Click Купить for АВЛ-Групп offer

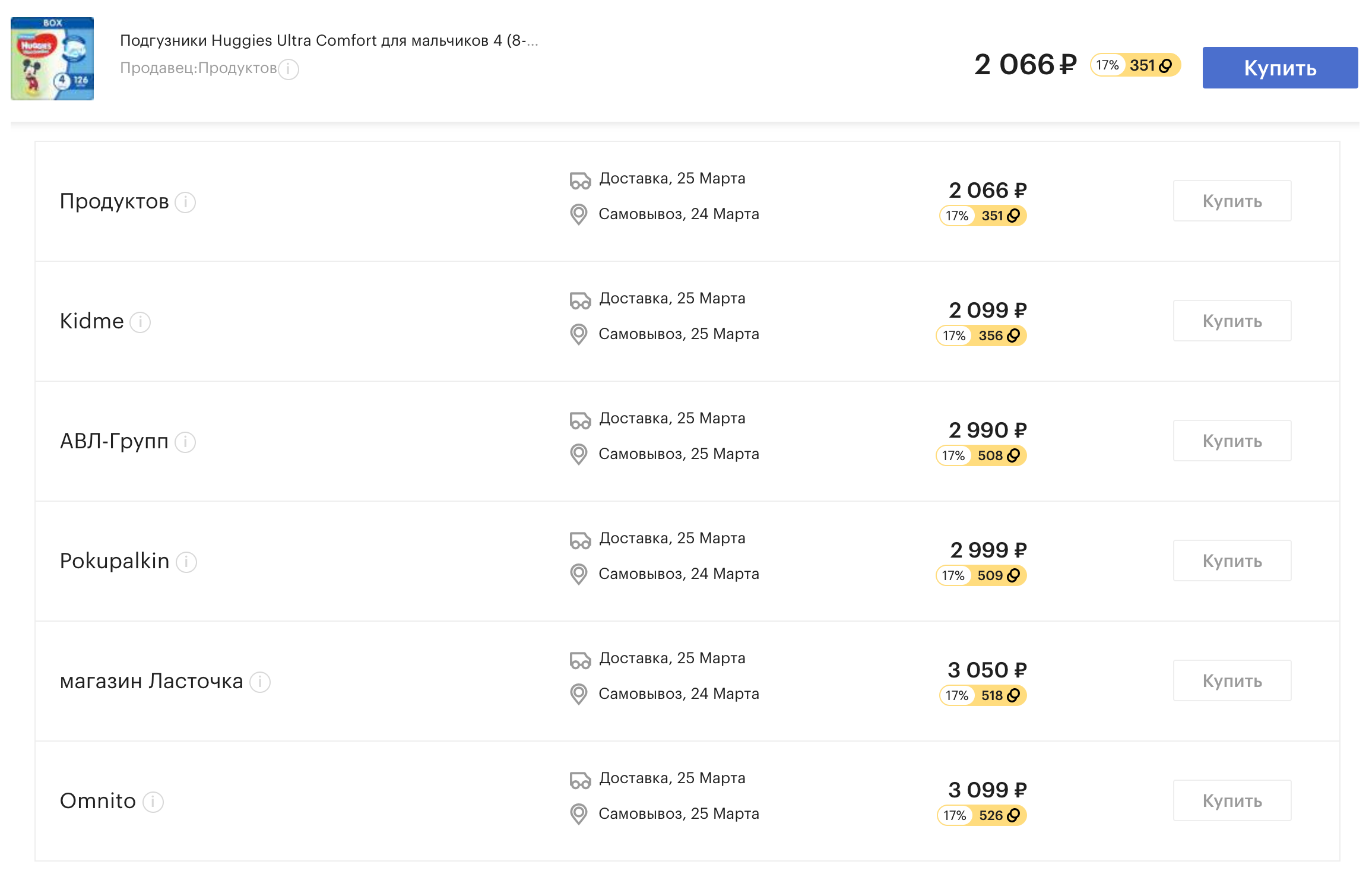point(1232,441)
